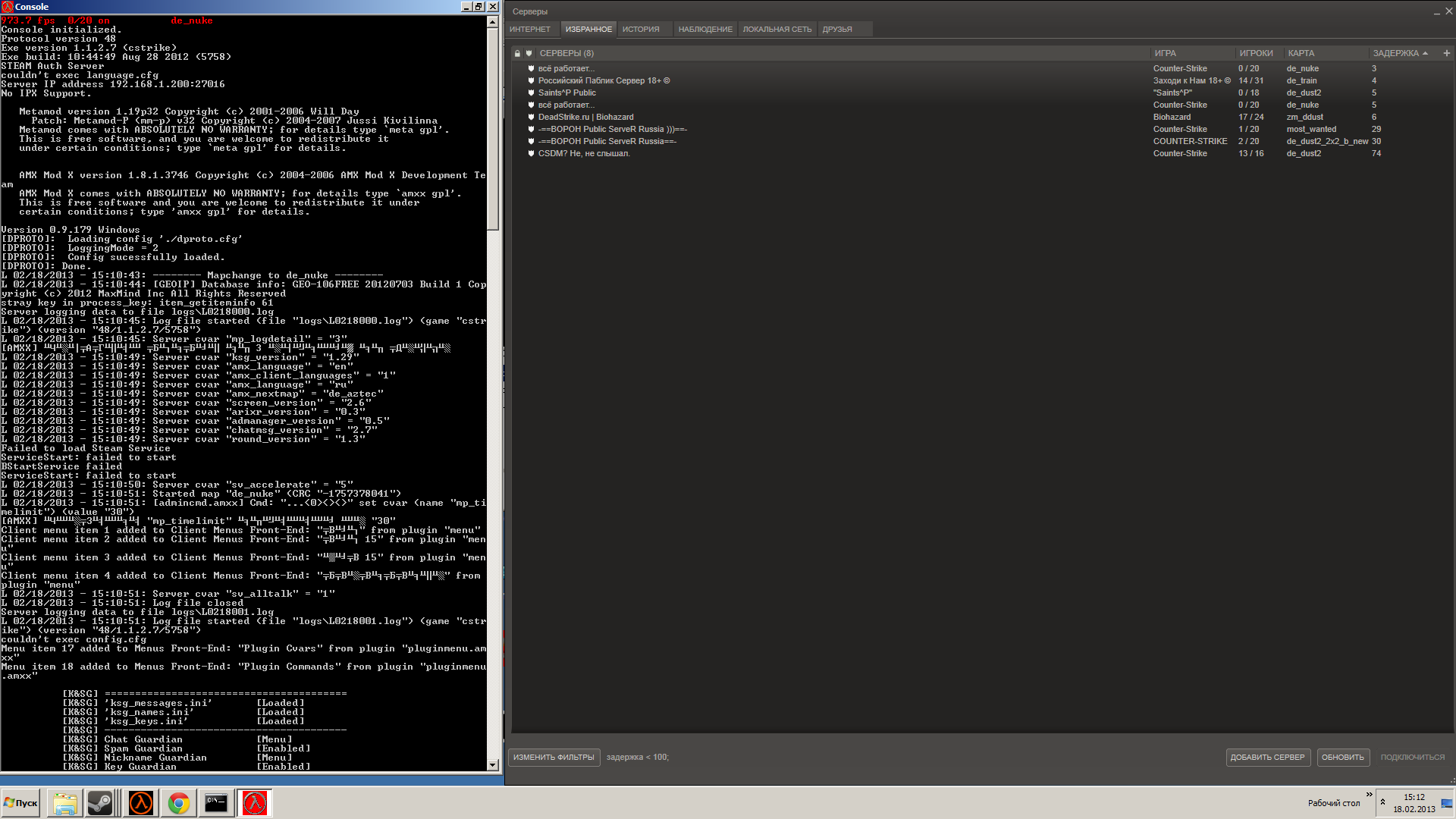Click the latency value 74
The height and width of the screenshot is (819, 1456).
coord(1376,153)
